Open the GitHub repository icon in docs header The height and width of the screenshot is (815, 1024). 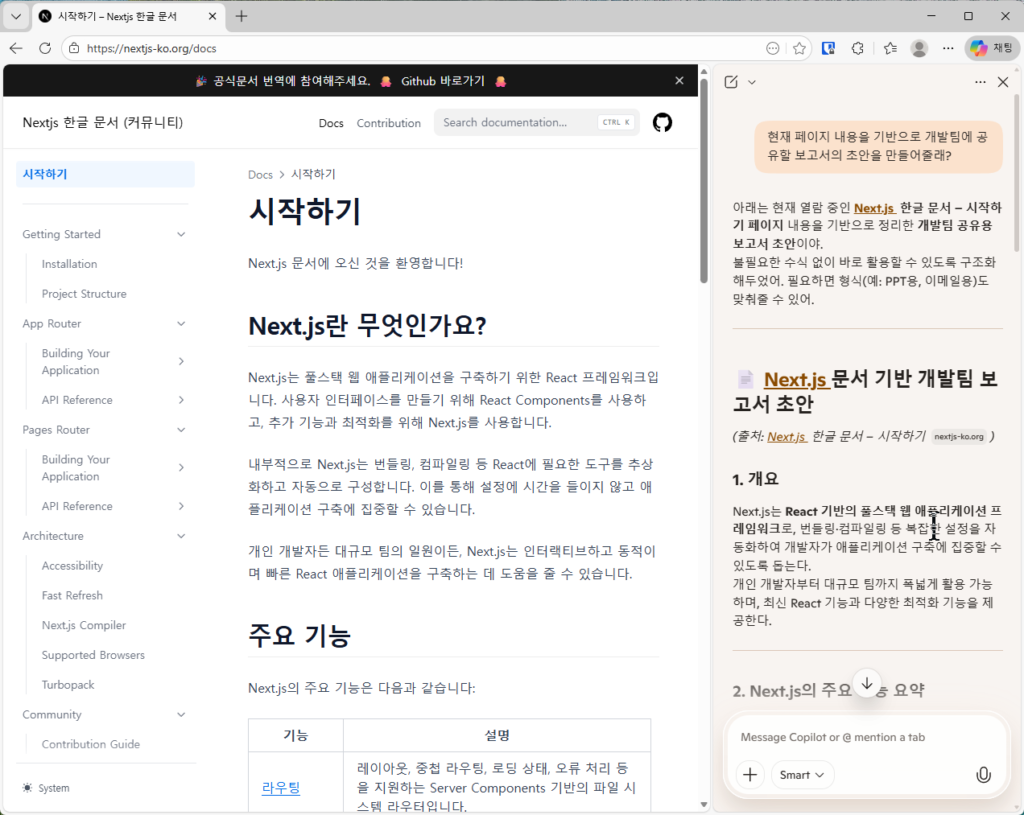click(x=662, y=123)
